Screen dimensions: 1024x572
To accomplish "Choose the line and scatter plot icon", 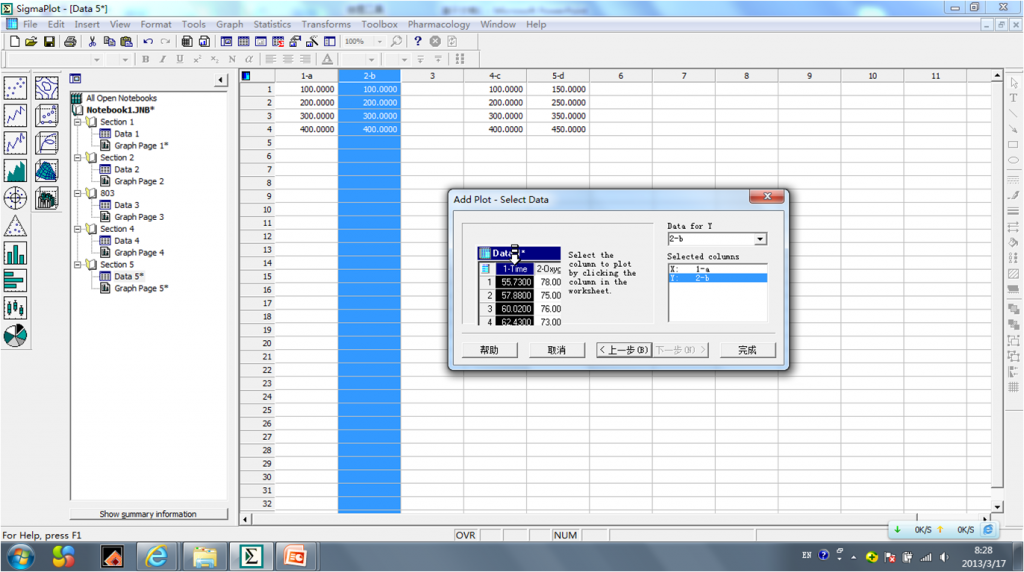I will (15, 143).
